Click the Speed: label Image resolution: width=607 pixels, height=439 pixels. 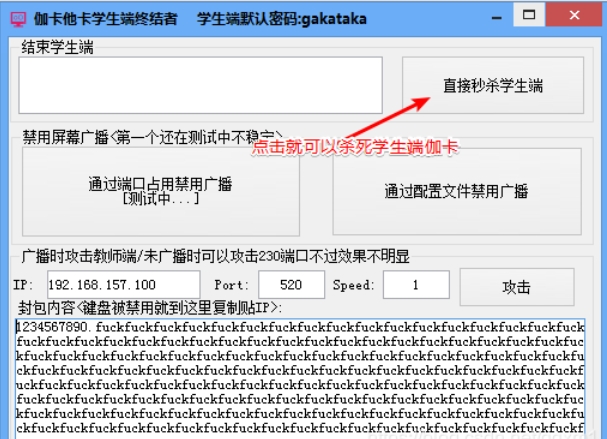(x=353, y=285)
